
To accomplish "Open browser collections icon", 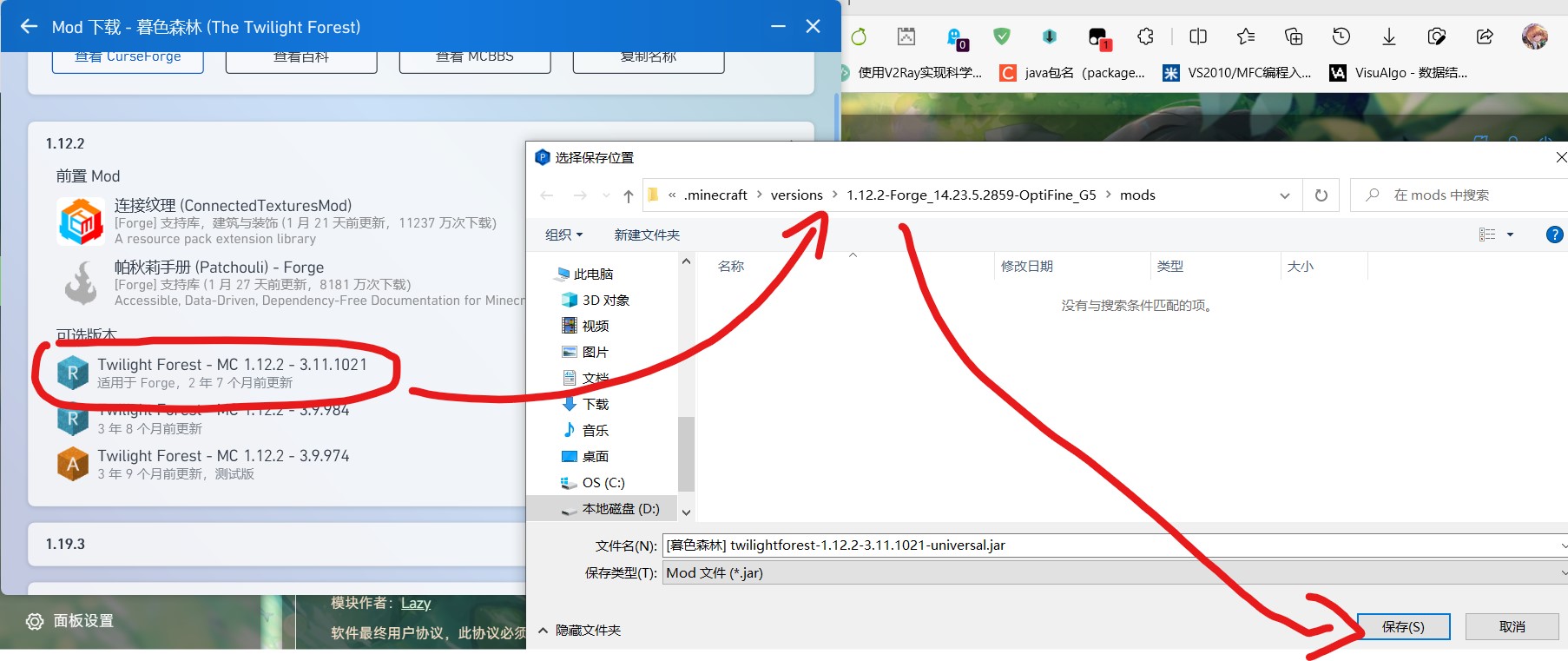I will [x=1294, y=36].
